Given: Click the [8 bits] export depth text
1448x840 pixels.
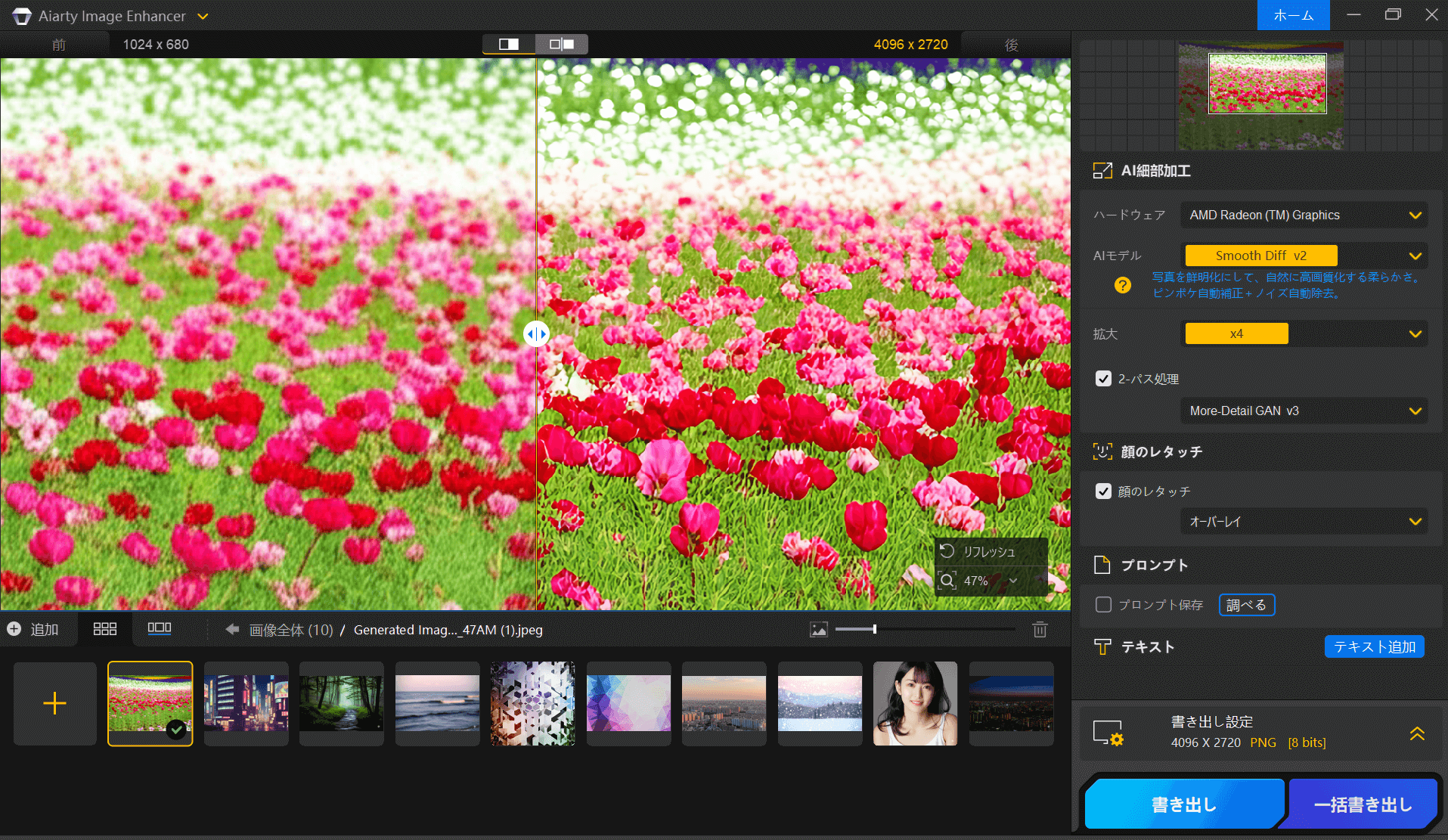Looking at the screenshot, I should click(x=1307, y=742).
